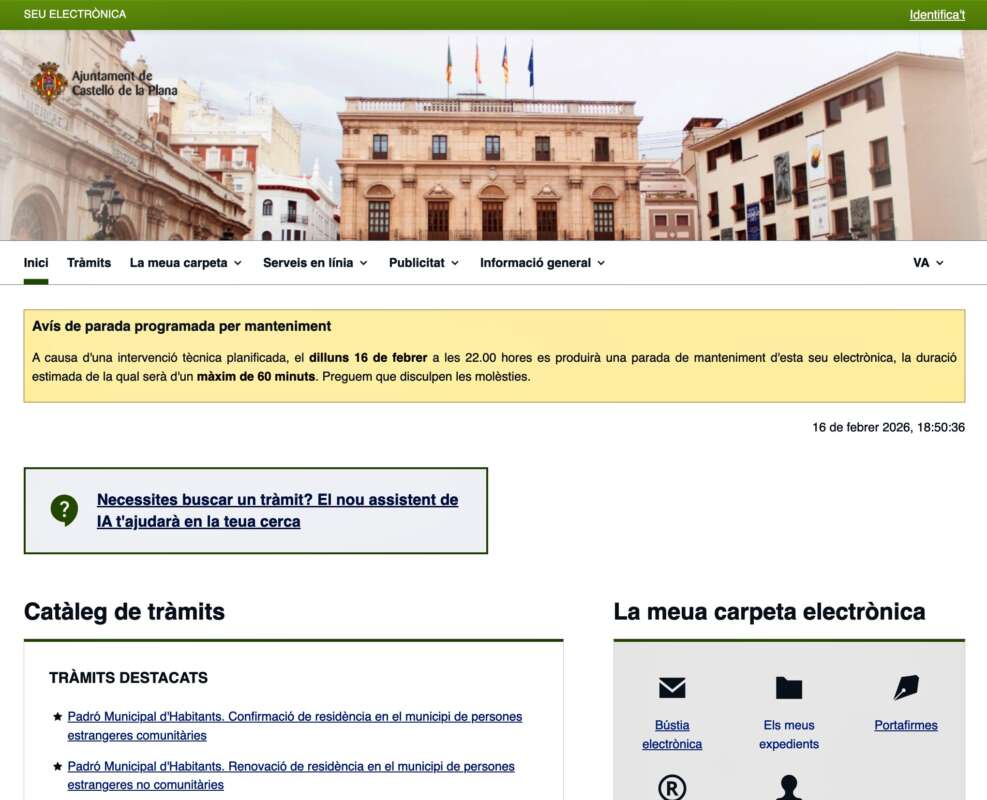Open the Tràmits menu item
987x800 pixels.
pyautogui.click(x=89, y=262)
